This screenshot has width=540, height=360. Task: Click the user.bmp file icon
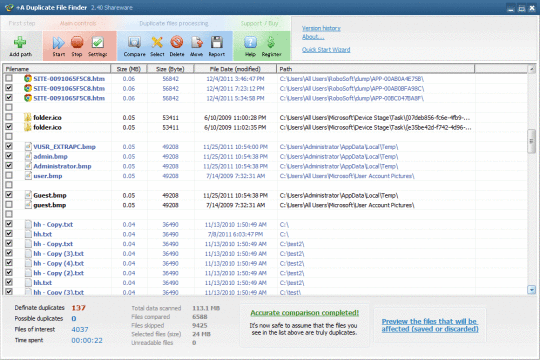point(28,176)
